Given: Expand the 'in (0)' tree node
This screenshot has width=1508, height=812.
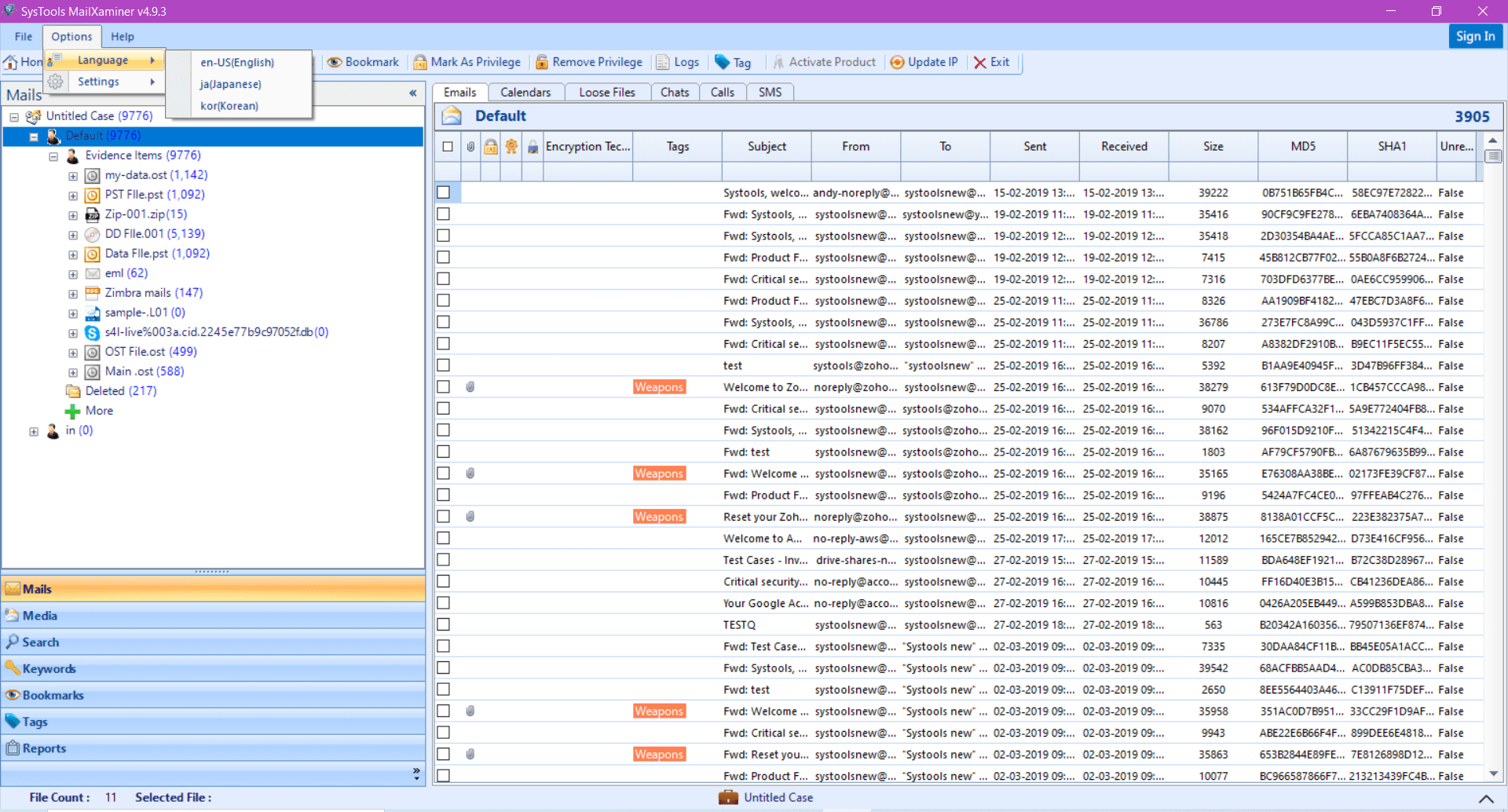Looking at the screenshot, I should (x=34, y=431).
